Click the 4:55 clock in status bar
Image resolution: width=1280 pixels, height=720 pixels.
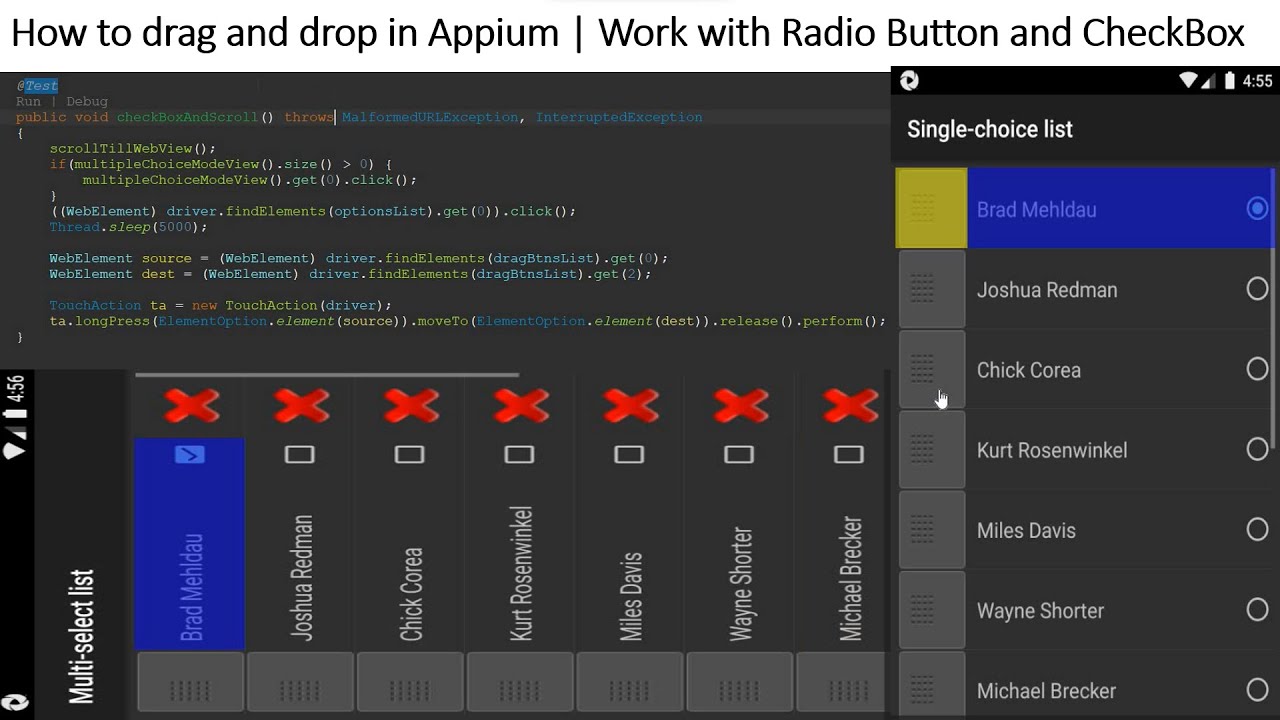tap(1257, 81)
